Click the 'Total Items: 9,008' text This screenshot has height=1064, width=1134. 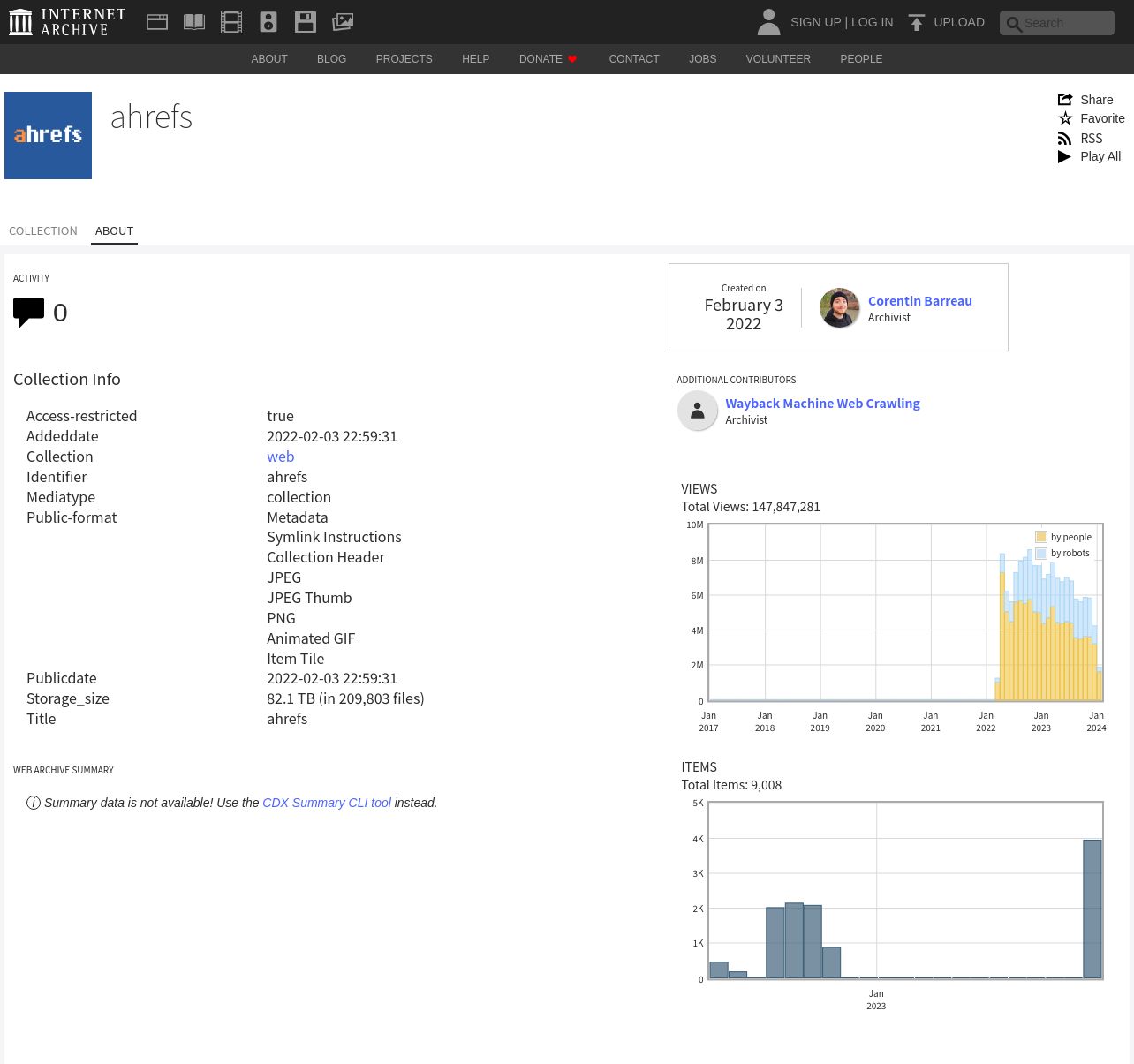(731, 785)
